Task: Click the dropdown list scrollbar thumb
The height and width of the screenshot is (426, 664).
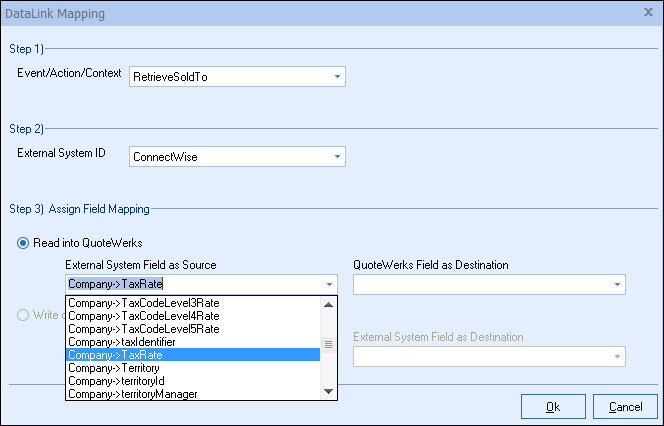Action: click(x=329, y=346)
